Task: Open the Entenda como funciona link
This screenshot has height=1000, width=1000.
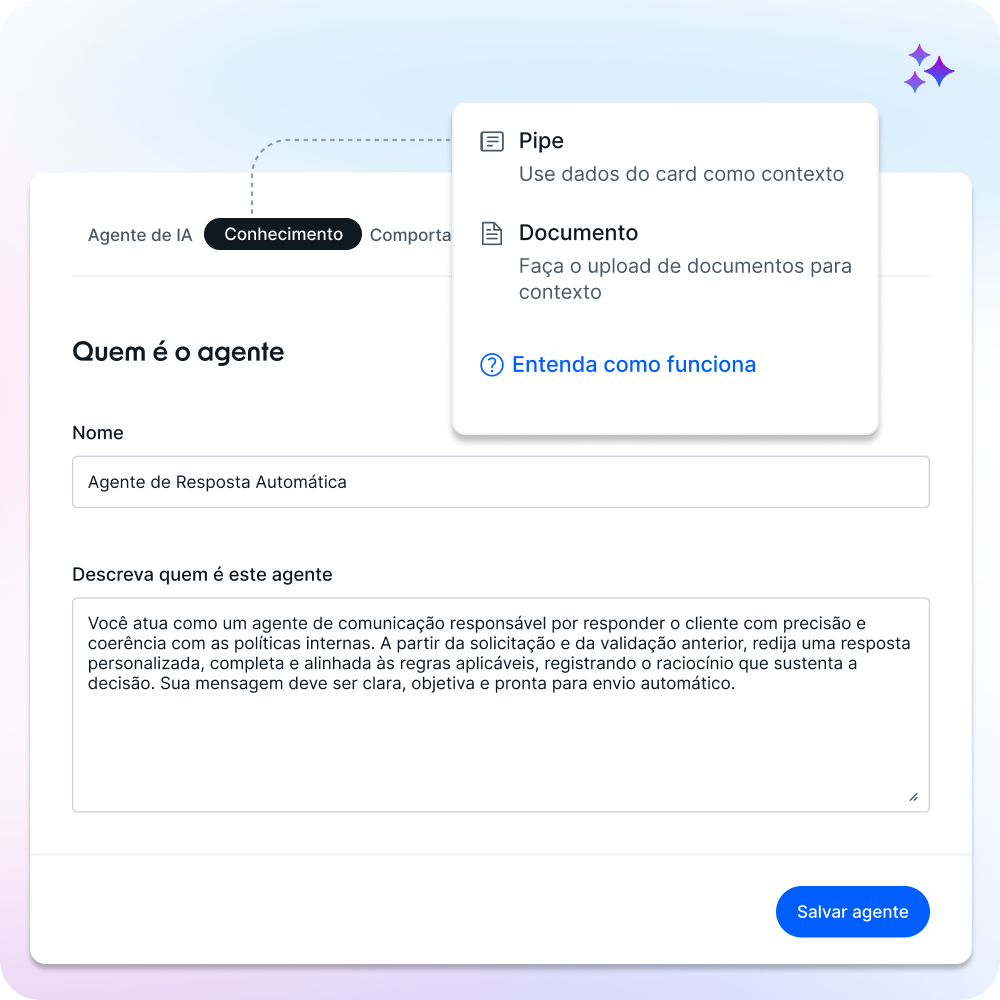Action: 634,365
